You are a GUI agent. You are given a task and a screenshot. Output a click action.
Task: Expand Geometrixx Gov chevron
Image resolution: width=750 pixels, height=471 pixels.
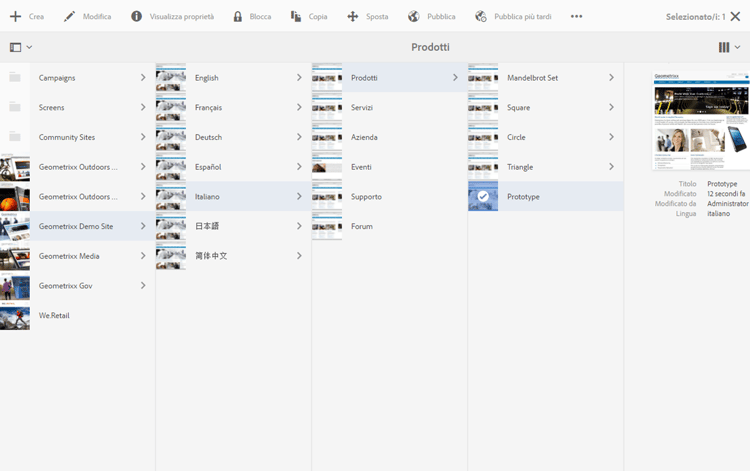click(143, 285)
